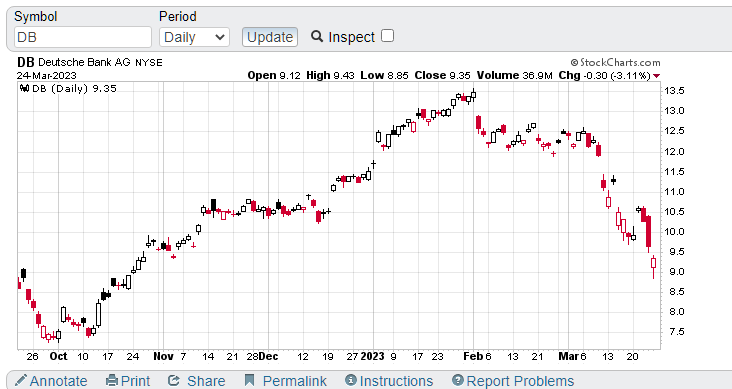This screenshot has width=732, height=389.
Task: Click the 10.0 price axis label
Action: point(674,232)
